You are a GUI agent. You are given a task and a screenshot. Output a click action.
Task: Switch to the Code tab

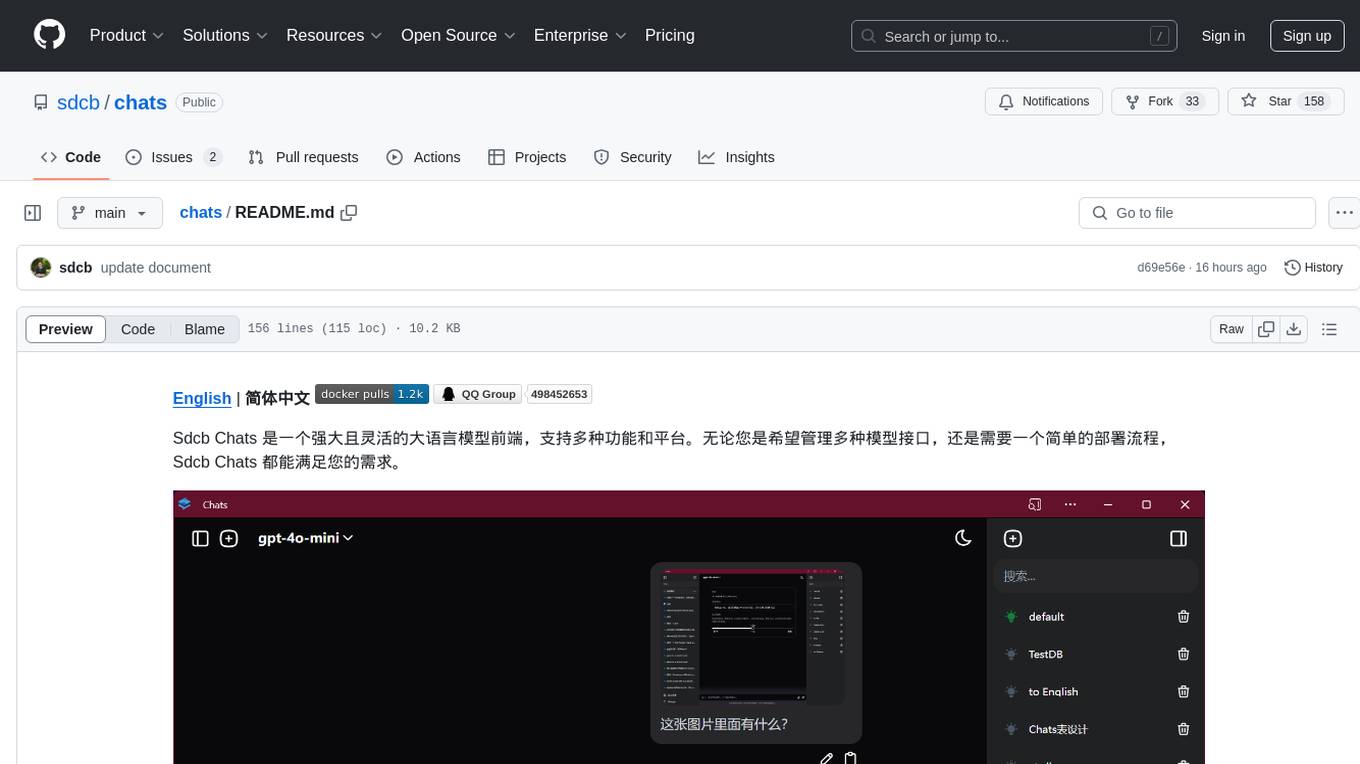pyautogui.click(x=71, y=157)
